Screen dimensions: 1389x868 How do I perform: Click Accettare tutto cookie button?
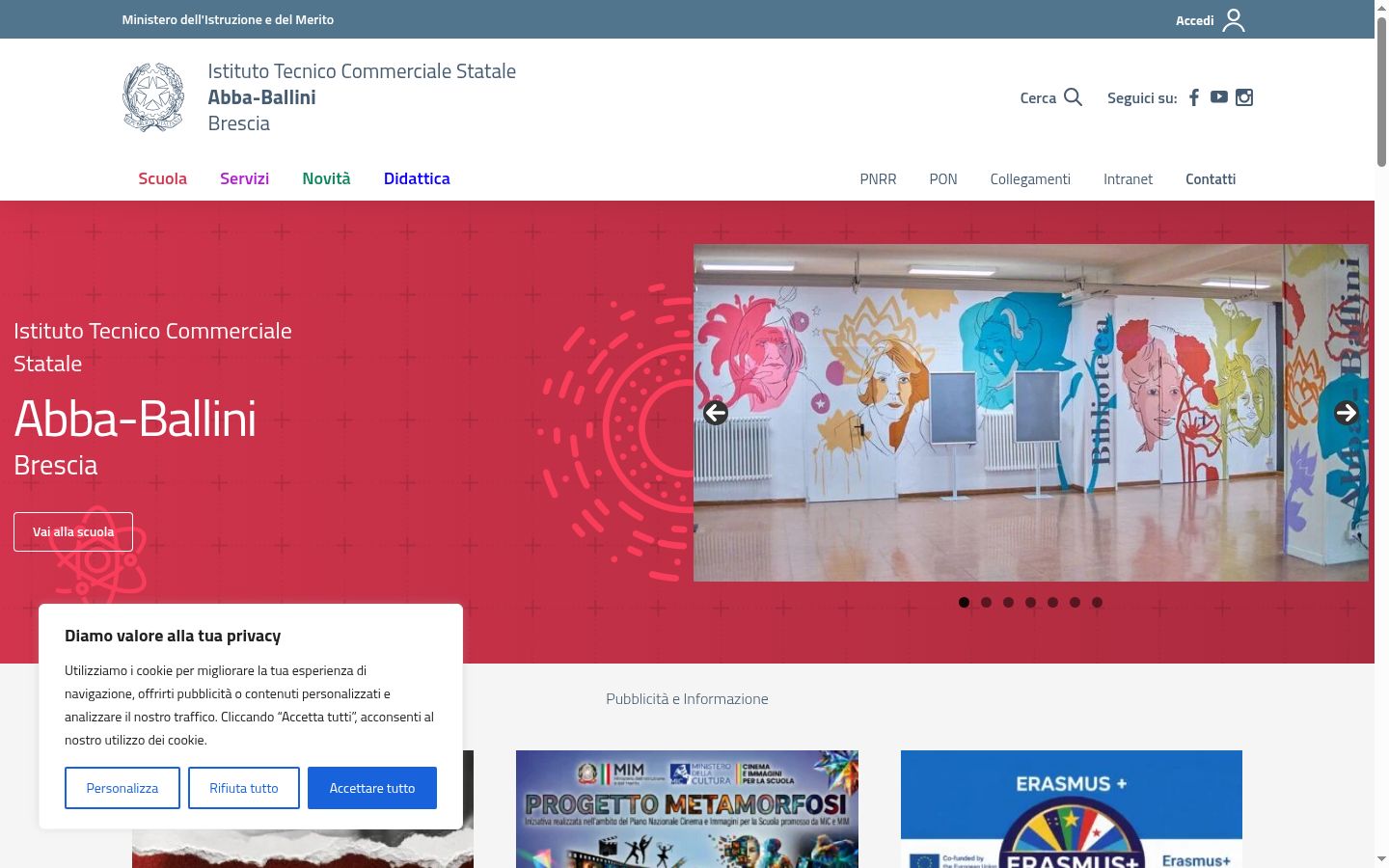click(372, 788)
